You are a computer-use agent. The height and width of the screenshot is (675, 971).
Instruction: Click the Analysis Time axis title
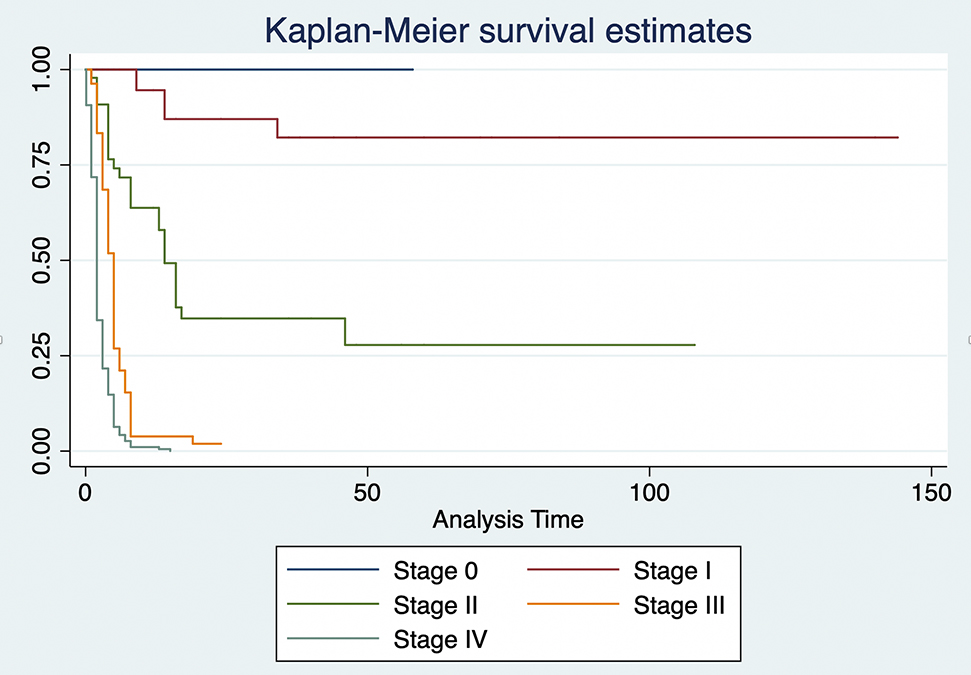507,520
